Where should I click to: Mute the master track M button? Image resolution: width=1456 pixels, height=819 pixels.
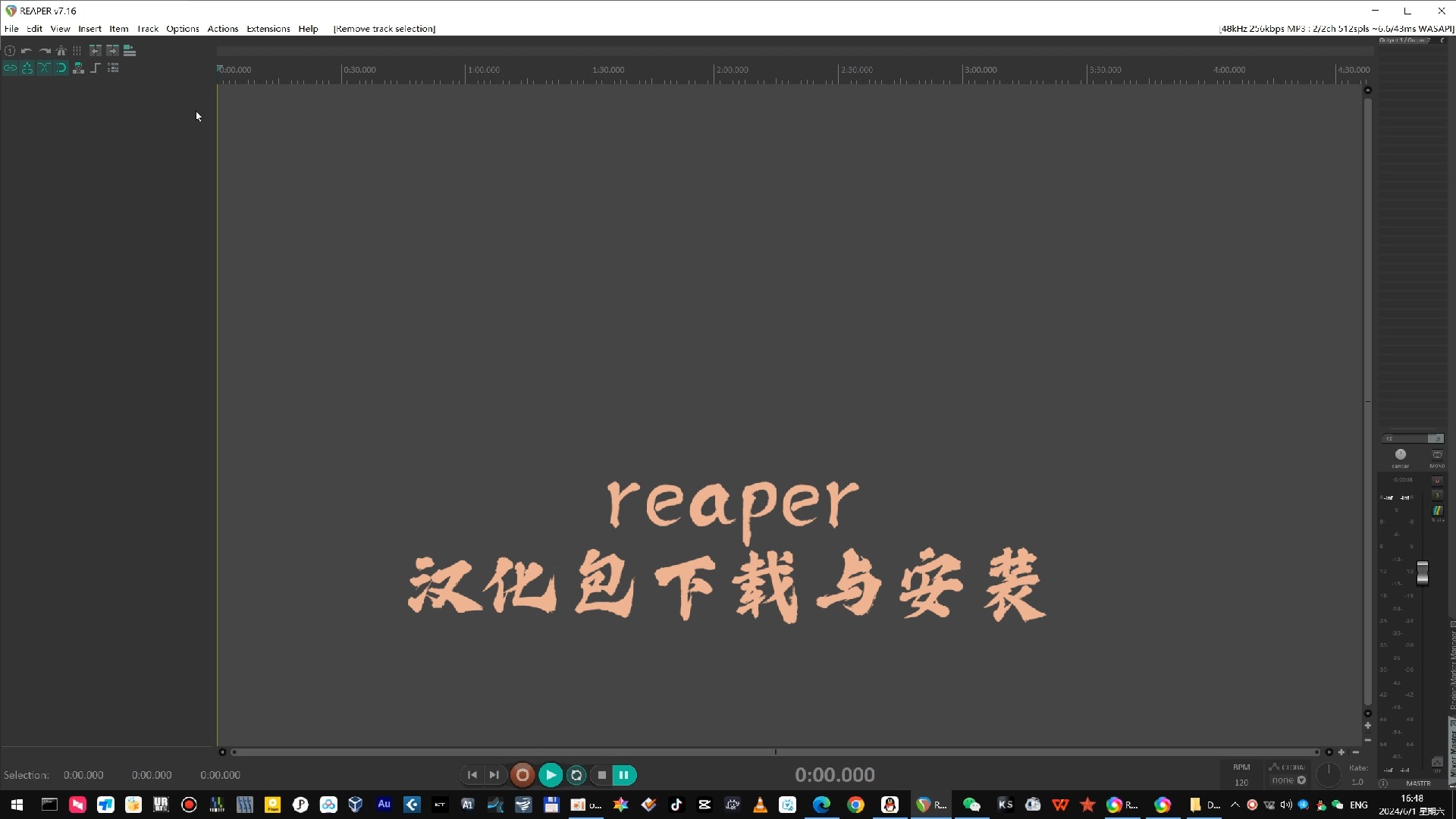coord(1437,480)
